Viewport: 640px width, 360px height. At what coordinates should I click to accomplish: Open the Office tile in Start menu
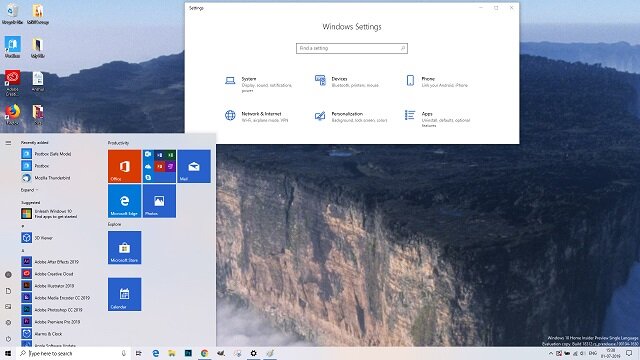click(124, 166)
